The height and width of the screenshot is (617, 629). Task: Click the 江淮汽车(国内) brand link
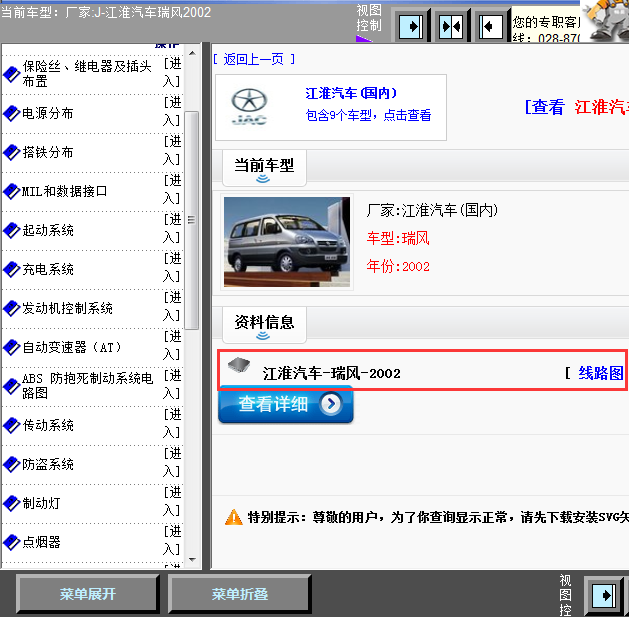(x=351, y=93)
